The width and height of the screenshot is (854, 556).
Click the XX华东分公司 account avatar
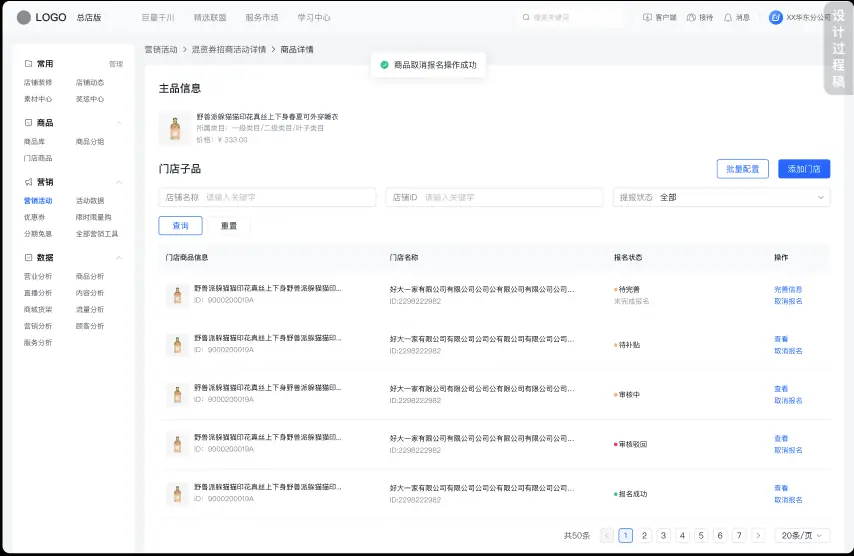[x=776, y=17]
